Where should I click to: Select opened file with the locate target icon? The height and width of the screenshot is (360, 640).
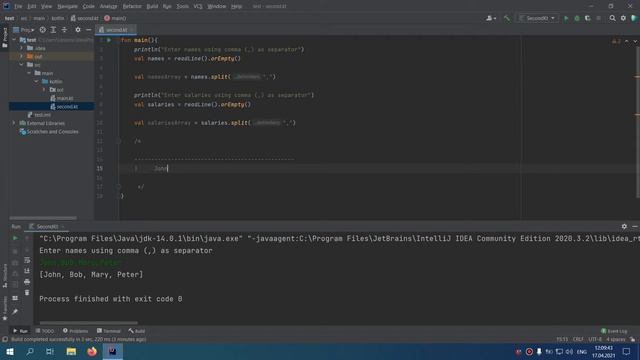[x=42, y=30]
